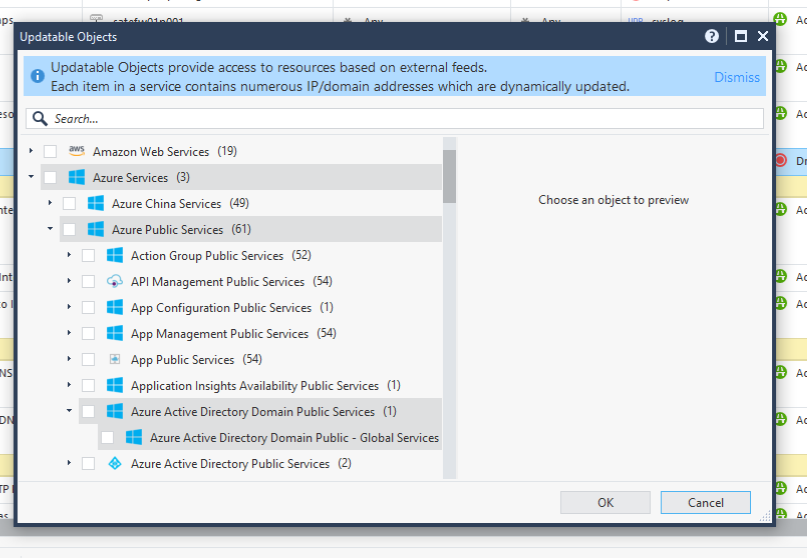Click the OK button

605,502
